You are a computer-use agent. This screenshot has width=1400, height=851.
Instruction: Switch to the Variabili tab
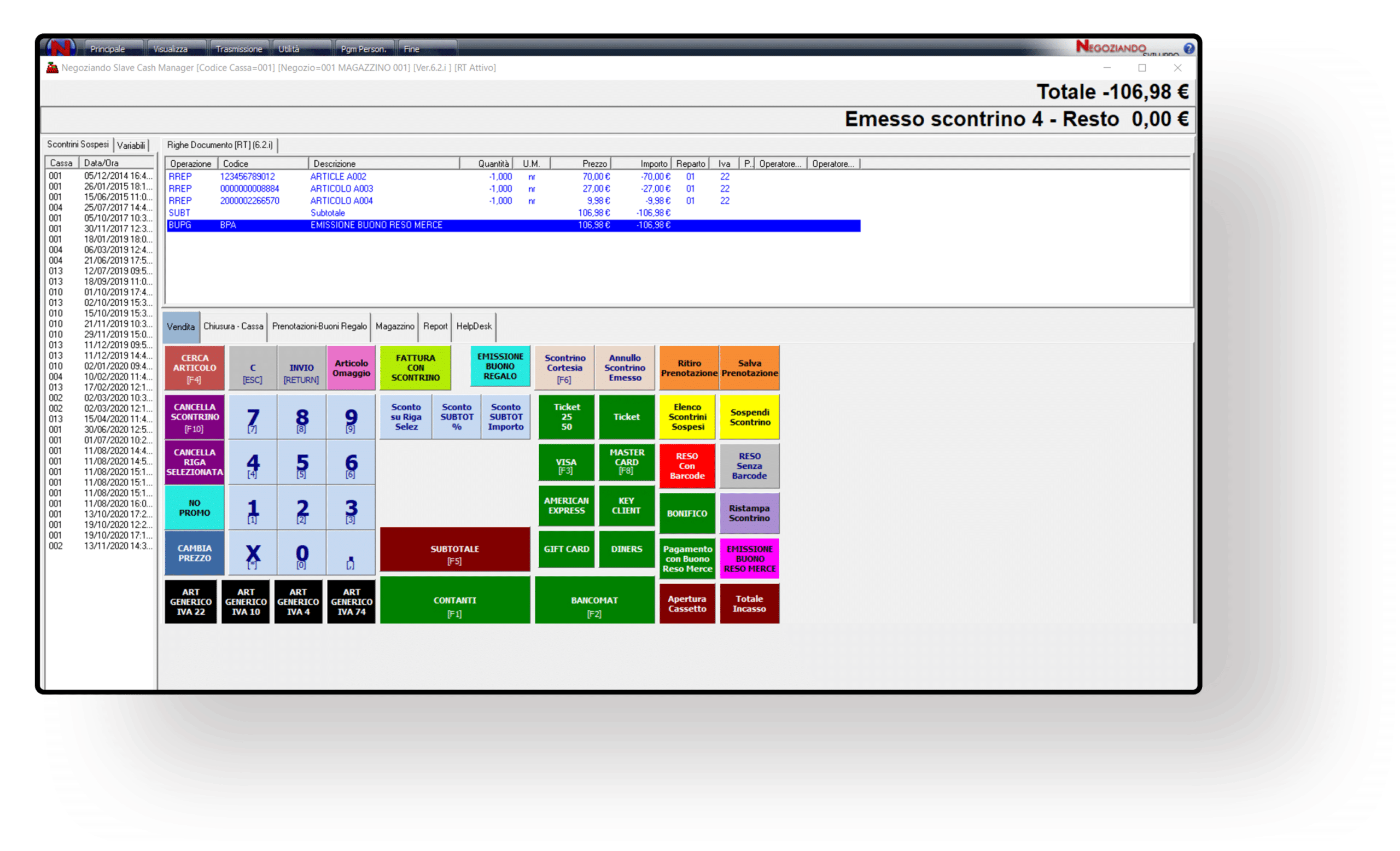click(131, 145)
